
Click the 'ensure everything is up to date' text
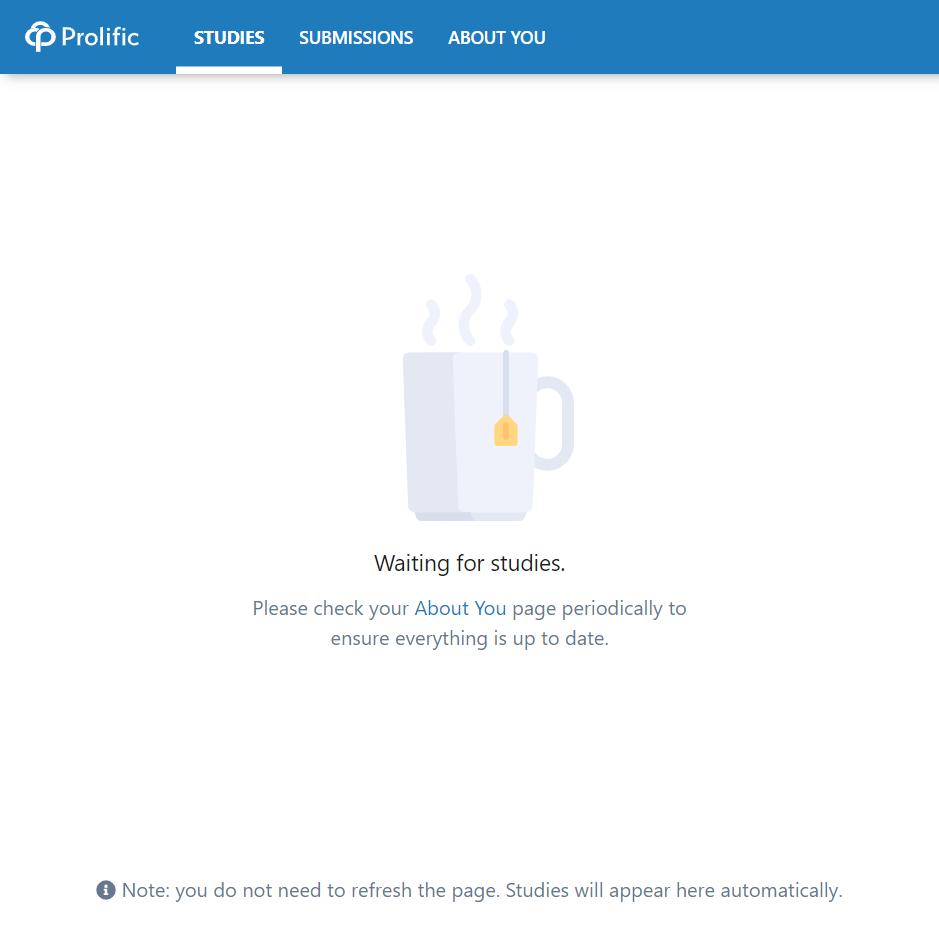click(x=470, y=638)
